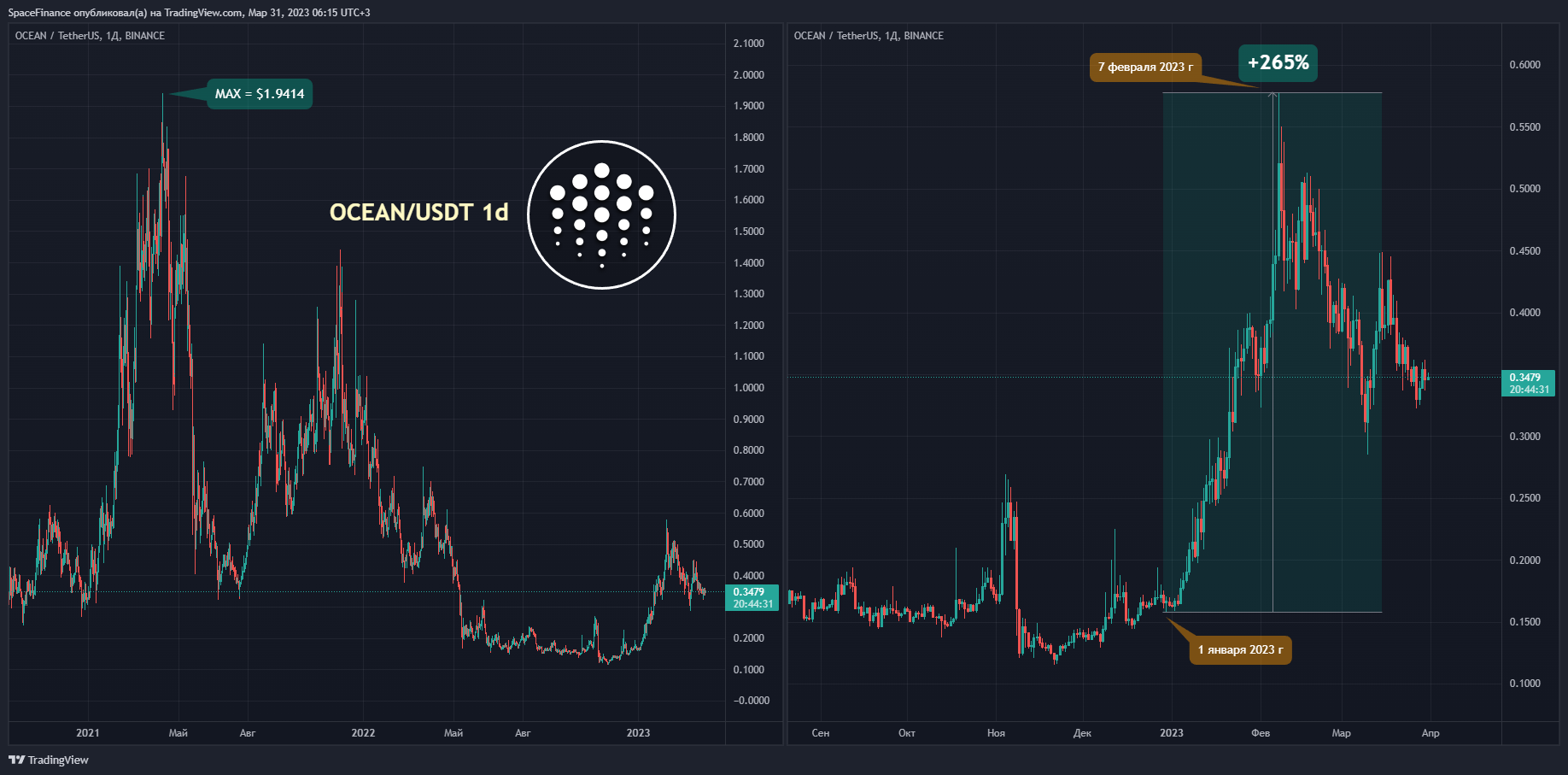Click the 0.1500 price axis label
1568x775 pixels.
(x=1525, y=622)
